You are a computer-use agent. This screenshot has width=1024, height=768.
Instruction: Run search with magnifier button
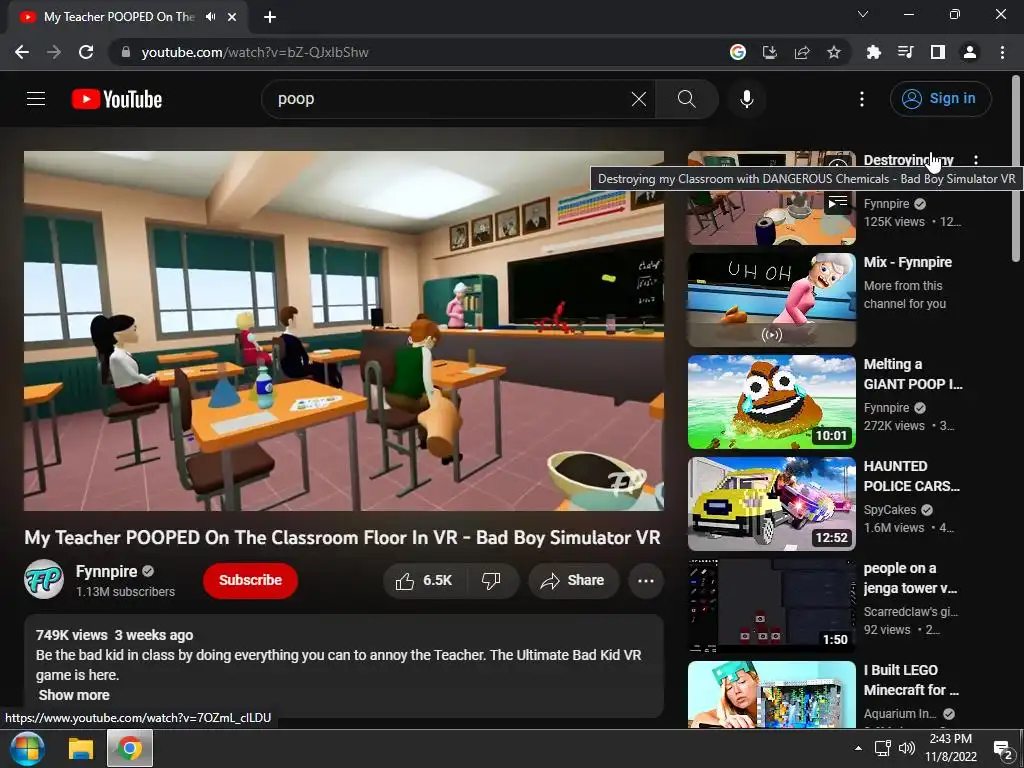click(x=686, y=99)
